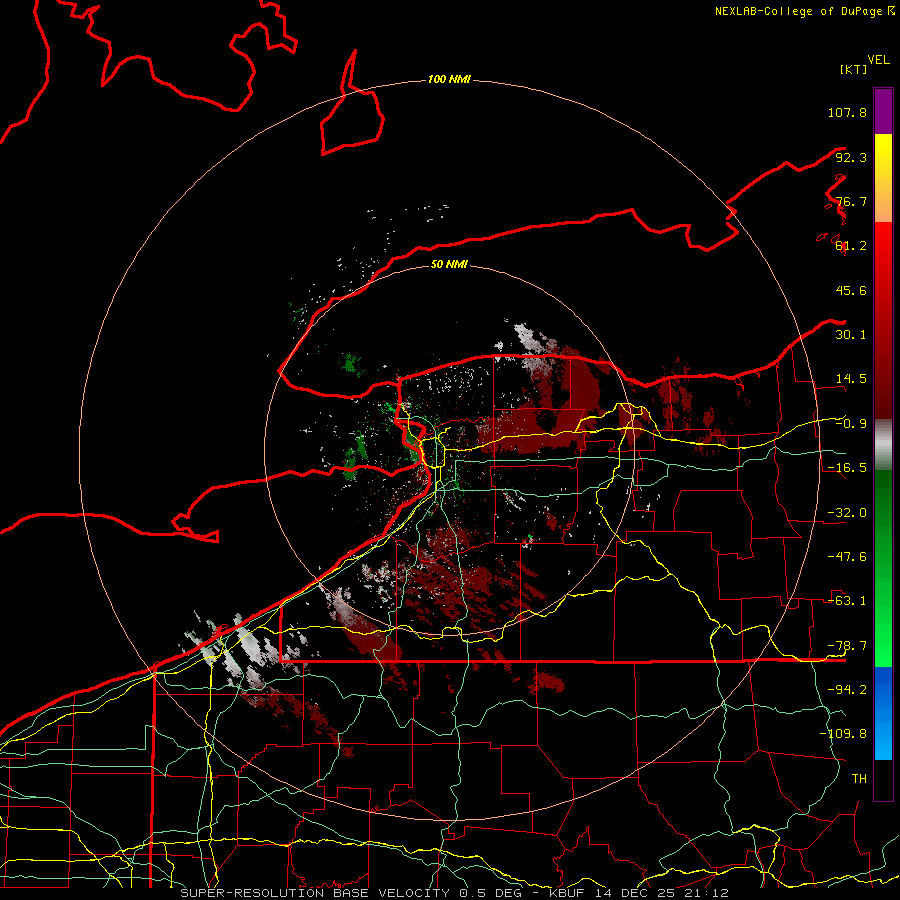Click the 100 NMI range ring label

click(449, 79)
